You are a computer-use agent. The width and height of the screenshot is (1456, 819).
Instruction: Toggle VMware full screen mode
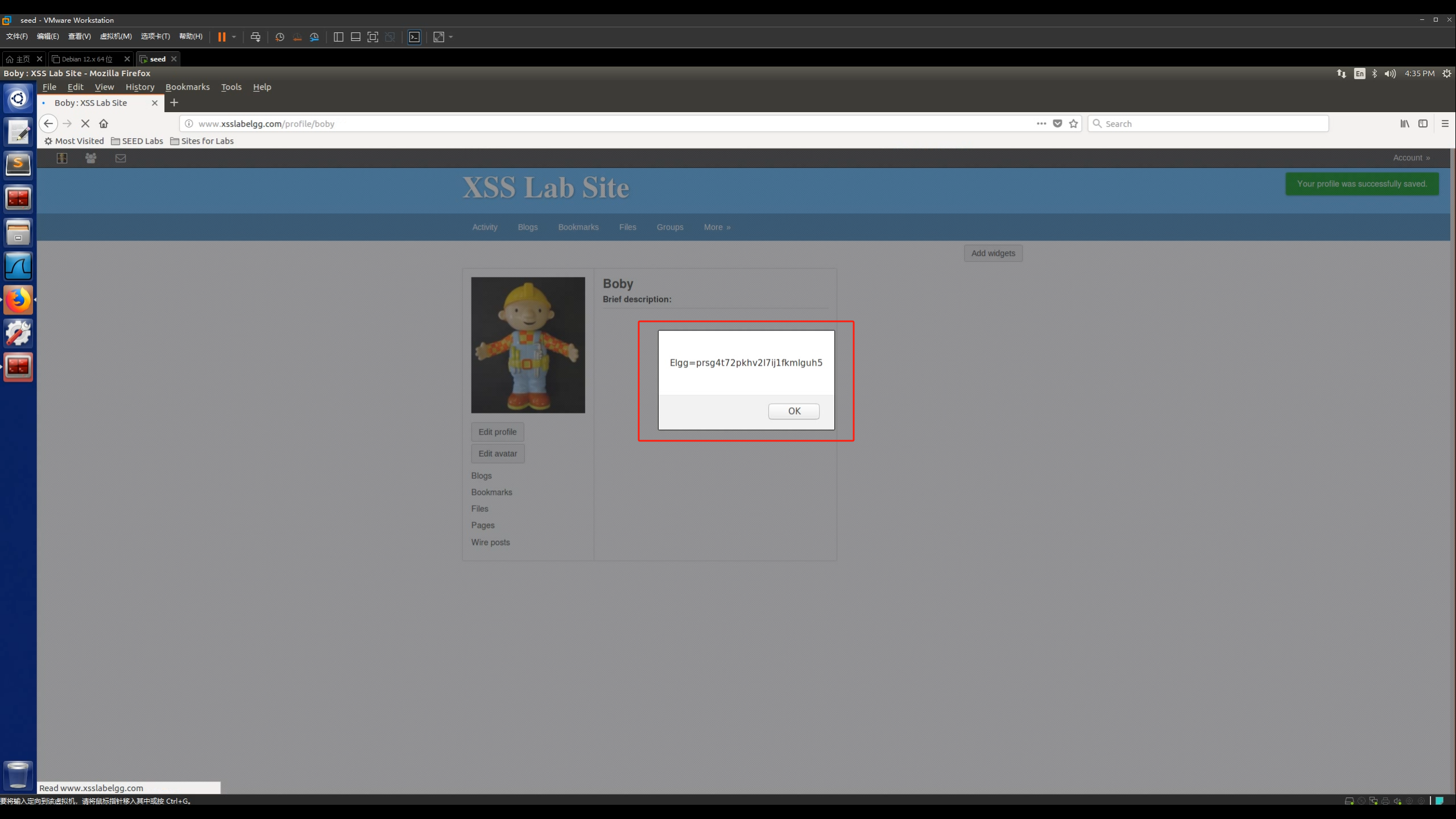click(373, 37)
